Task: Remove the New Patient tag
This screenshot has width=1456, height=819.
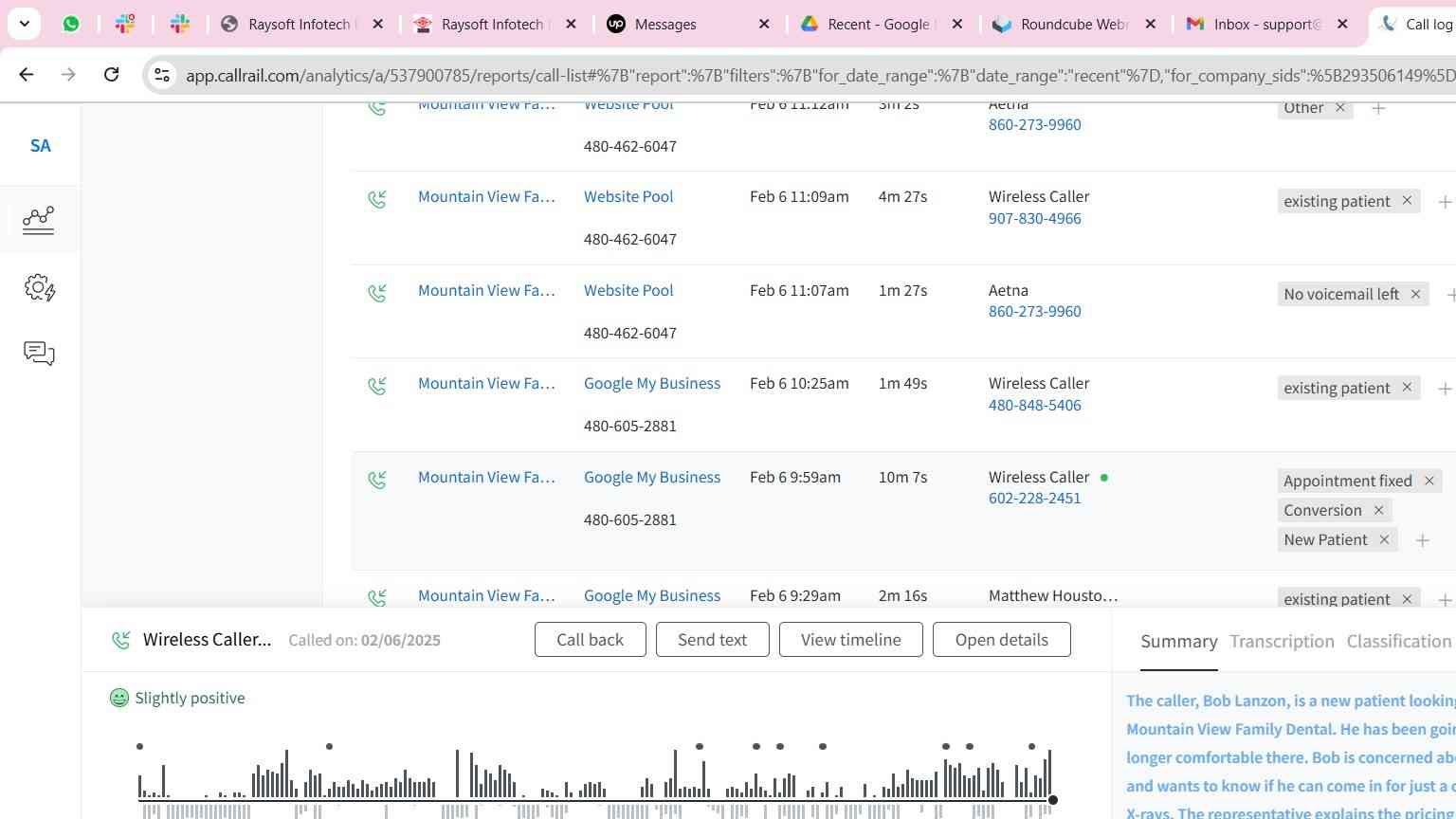Action: (1384, 539)
